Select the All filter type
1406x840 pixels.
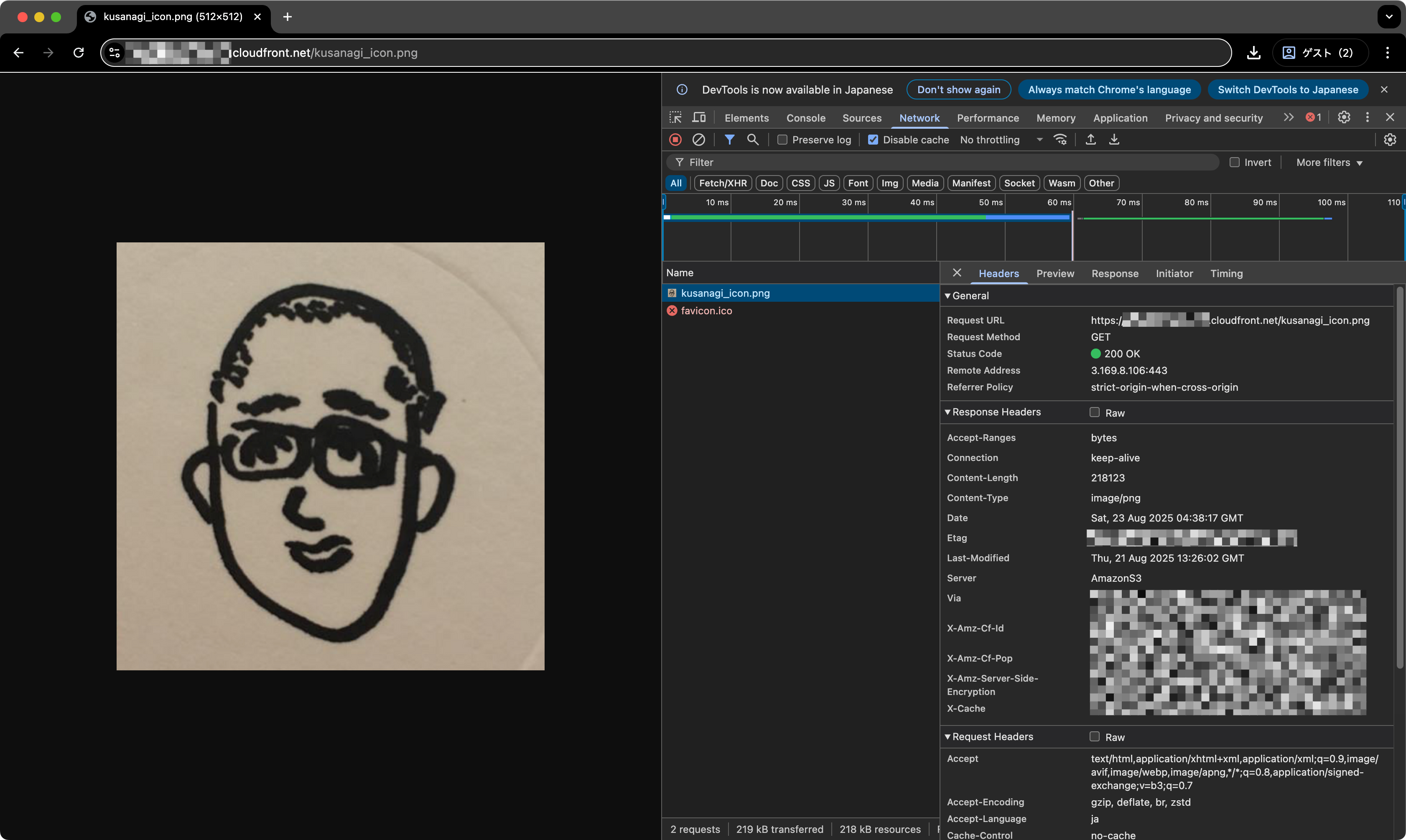coord(676,183)
